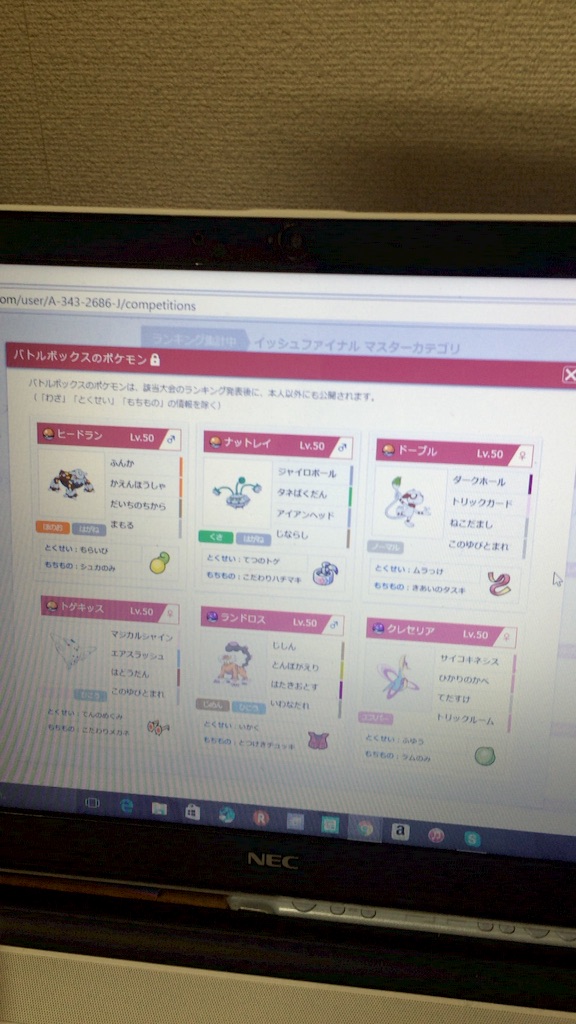Click the Task View icon in taskbar

[93, 802]
